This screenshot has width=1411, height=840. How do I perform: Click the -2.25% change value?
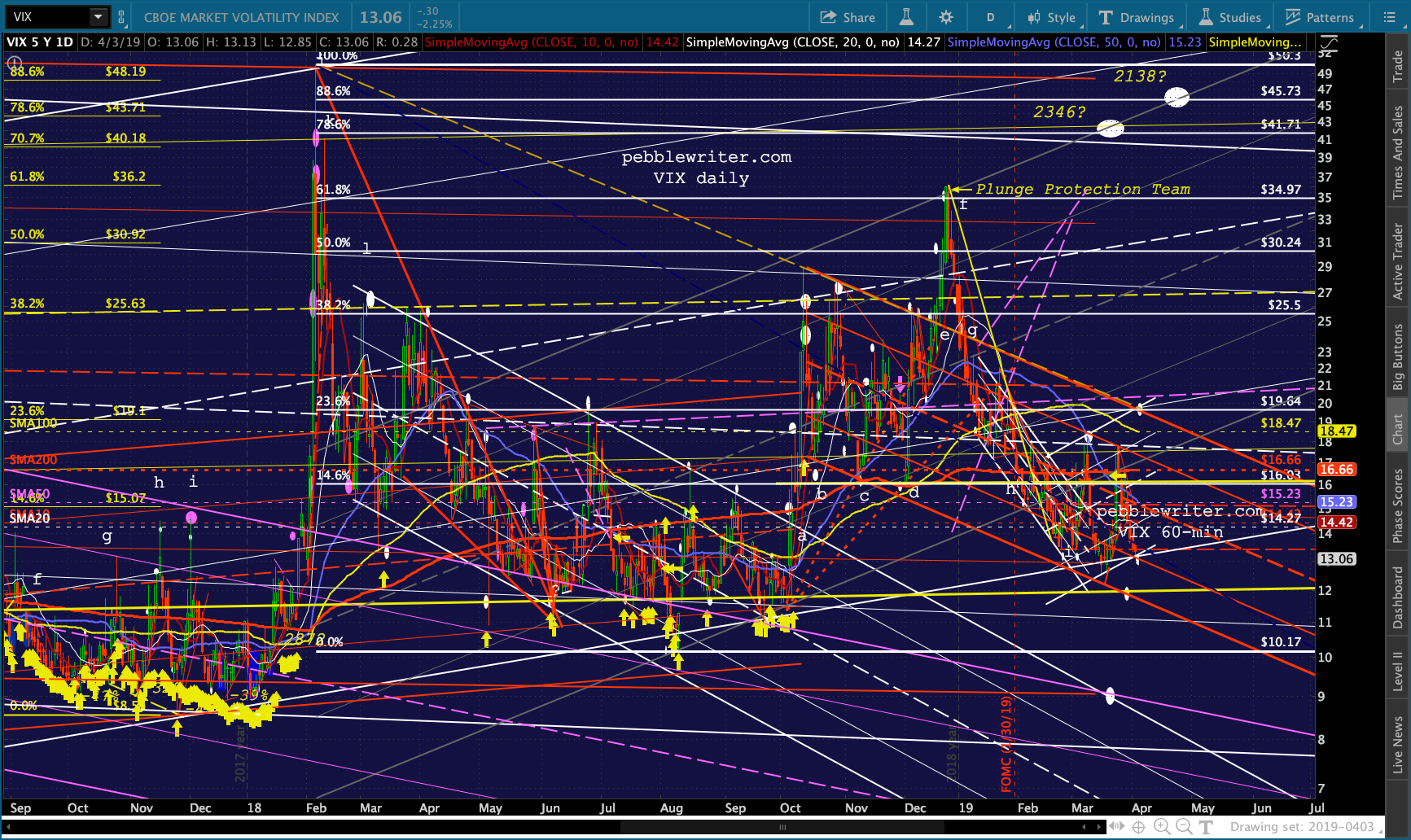[x=433, y=24]
